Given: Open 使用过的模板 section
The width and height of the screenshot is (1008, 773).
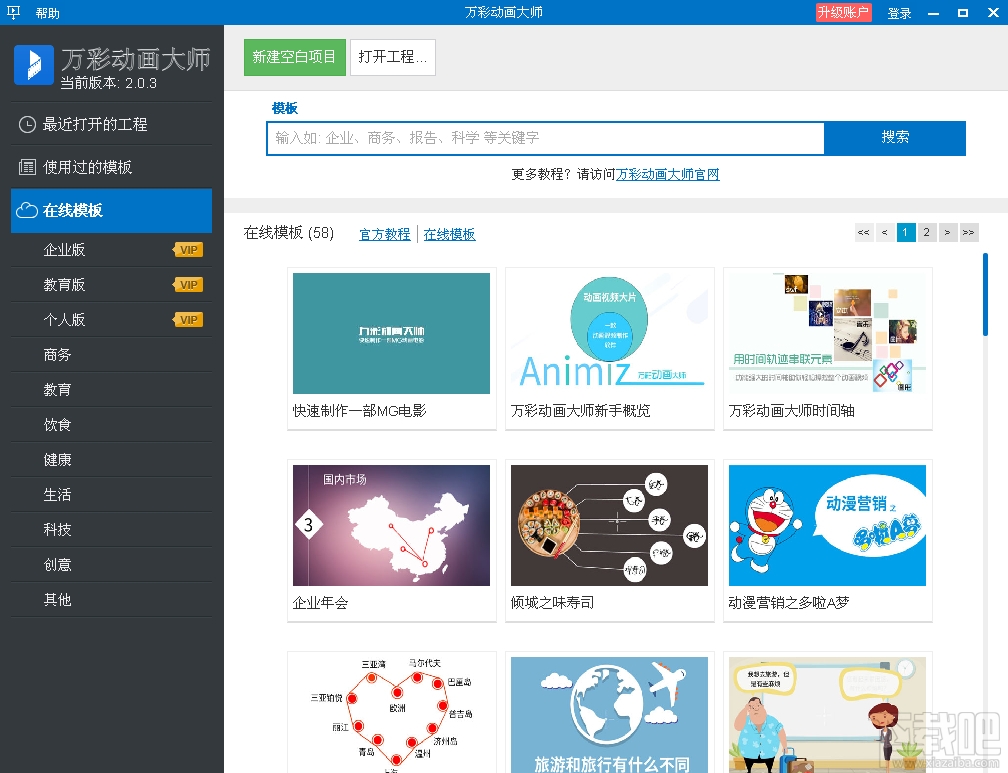Looking at the screenshot, I should (x=111, y=167).
